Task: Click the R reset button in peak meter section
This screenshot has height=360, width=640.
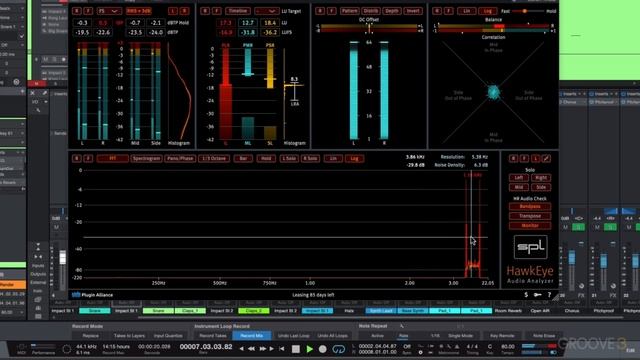Action: (x=76, y=11)
